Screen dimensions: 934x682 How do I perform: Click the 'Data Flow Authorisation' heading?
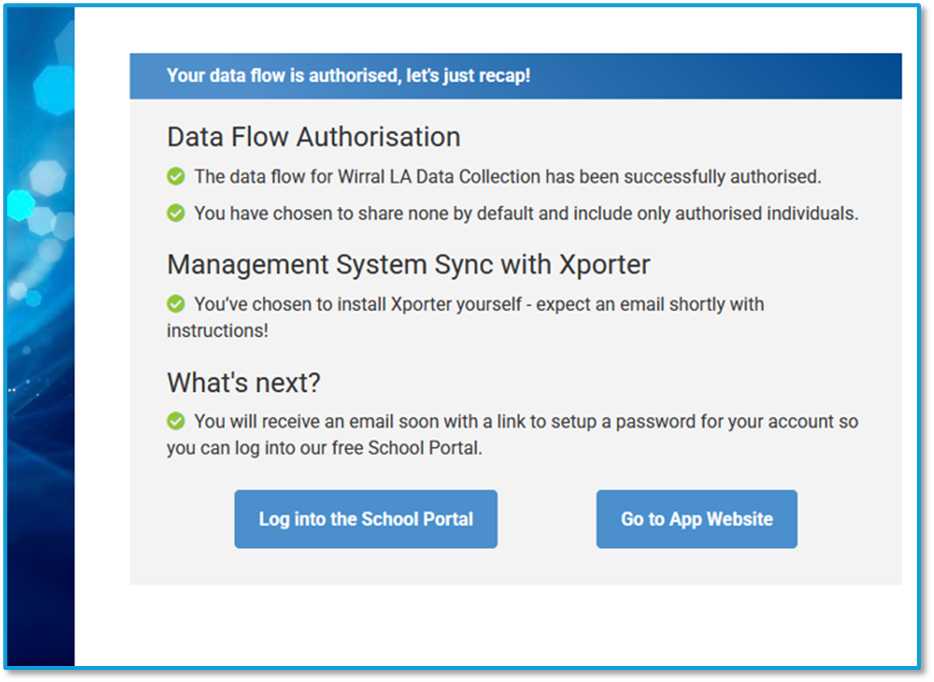click(x=314, y=137)
